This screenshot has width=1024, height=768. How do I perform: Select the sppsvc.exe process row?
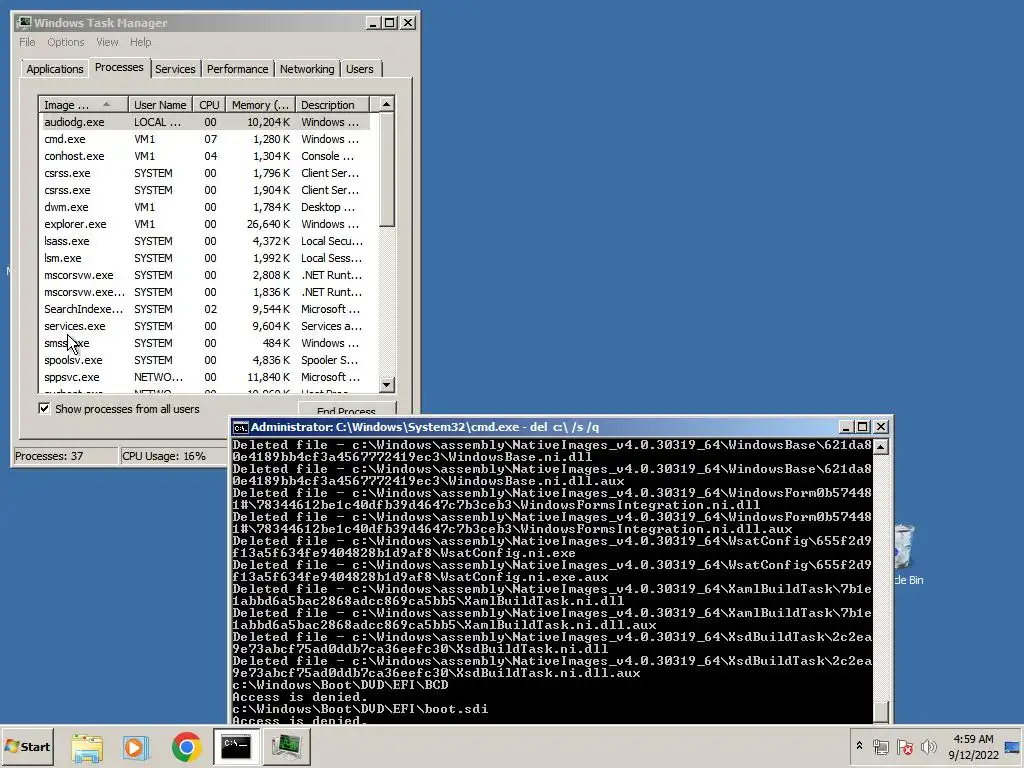(204, 377)
